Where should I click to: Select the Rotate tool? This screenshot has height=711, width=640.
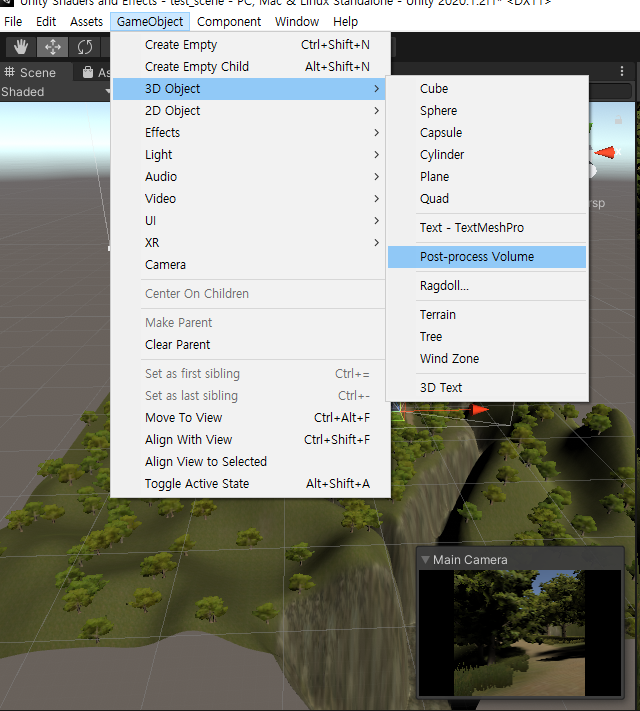85,47
